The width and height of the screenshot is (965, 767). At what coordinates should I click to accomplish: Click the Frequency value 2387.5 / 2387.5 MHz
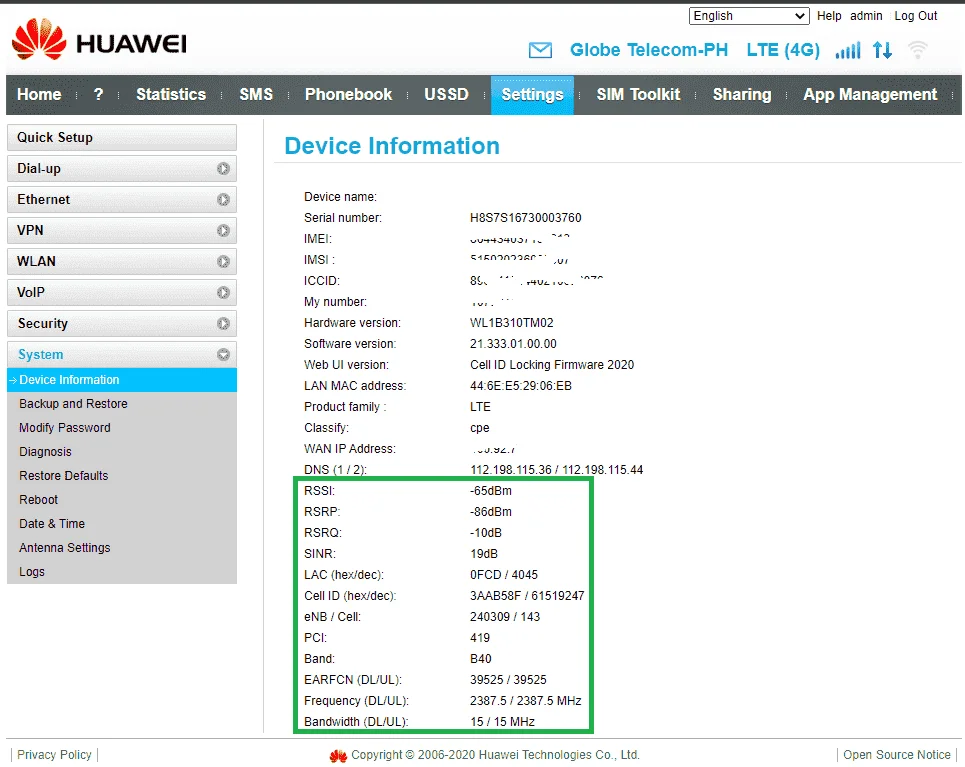click(x=526, y=701)
